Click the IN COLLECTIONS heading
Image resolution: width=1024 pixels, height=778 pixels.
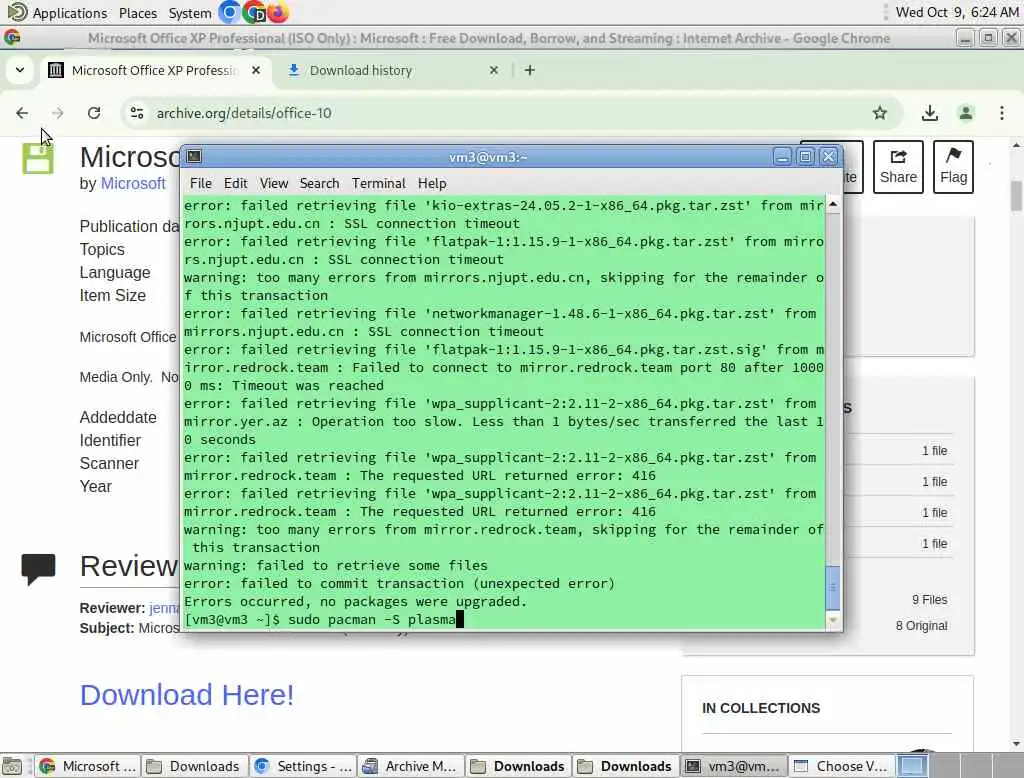tap(761, 708)
